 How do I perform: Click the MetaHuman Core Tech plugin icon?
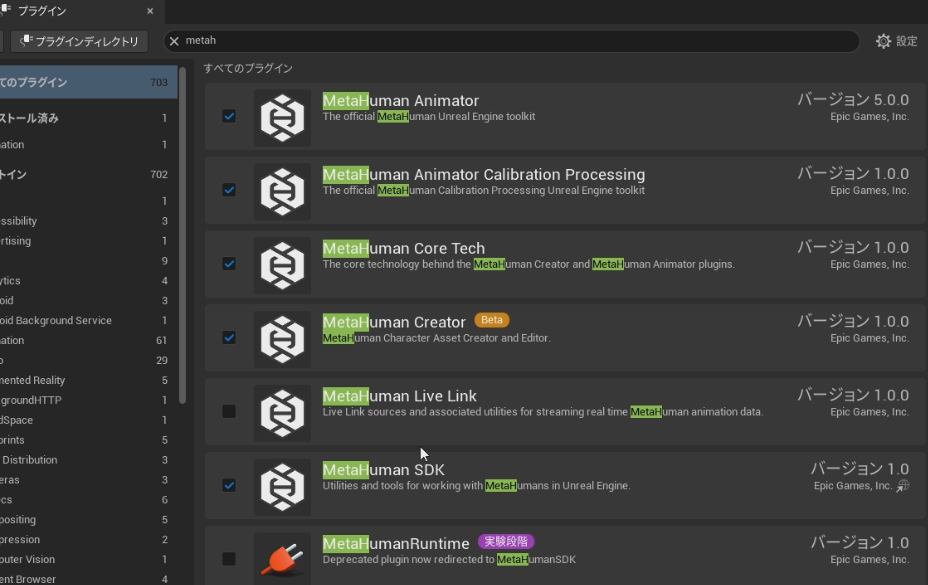282,265
